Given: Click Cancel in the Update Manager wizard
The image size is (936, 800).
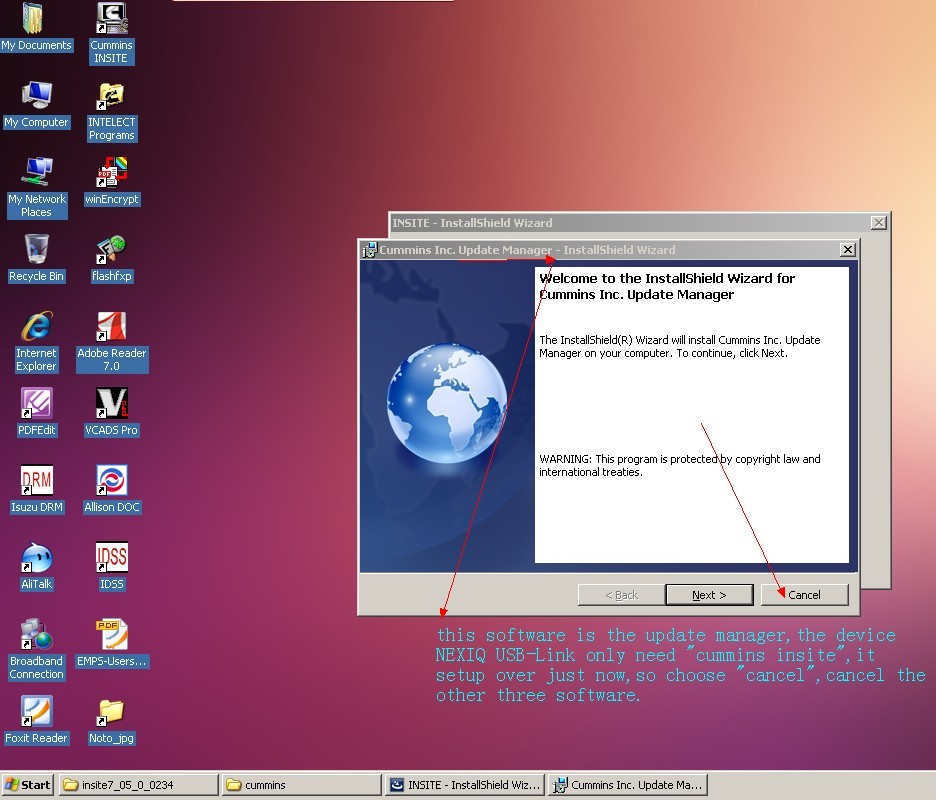Looking at the screenshot, I should [804, 595].
